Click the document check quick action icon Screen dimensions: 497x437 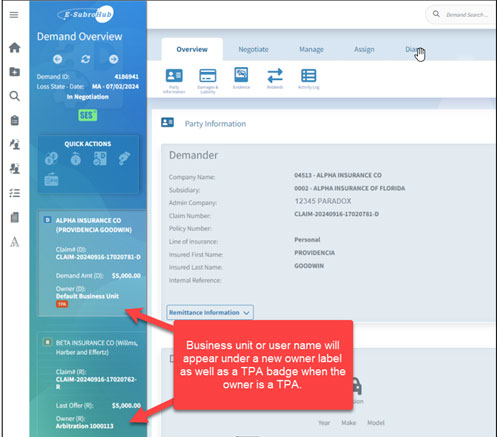100,159
